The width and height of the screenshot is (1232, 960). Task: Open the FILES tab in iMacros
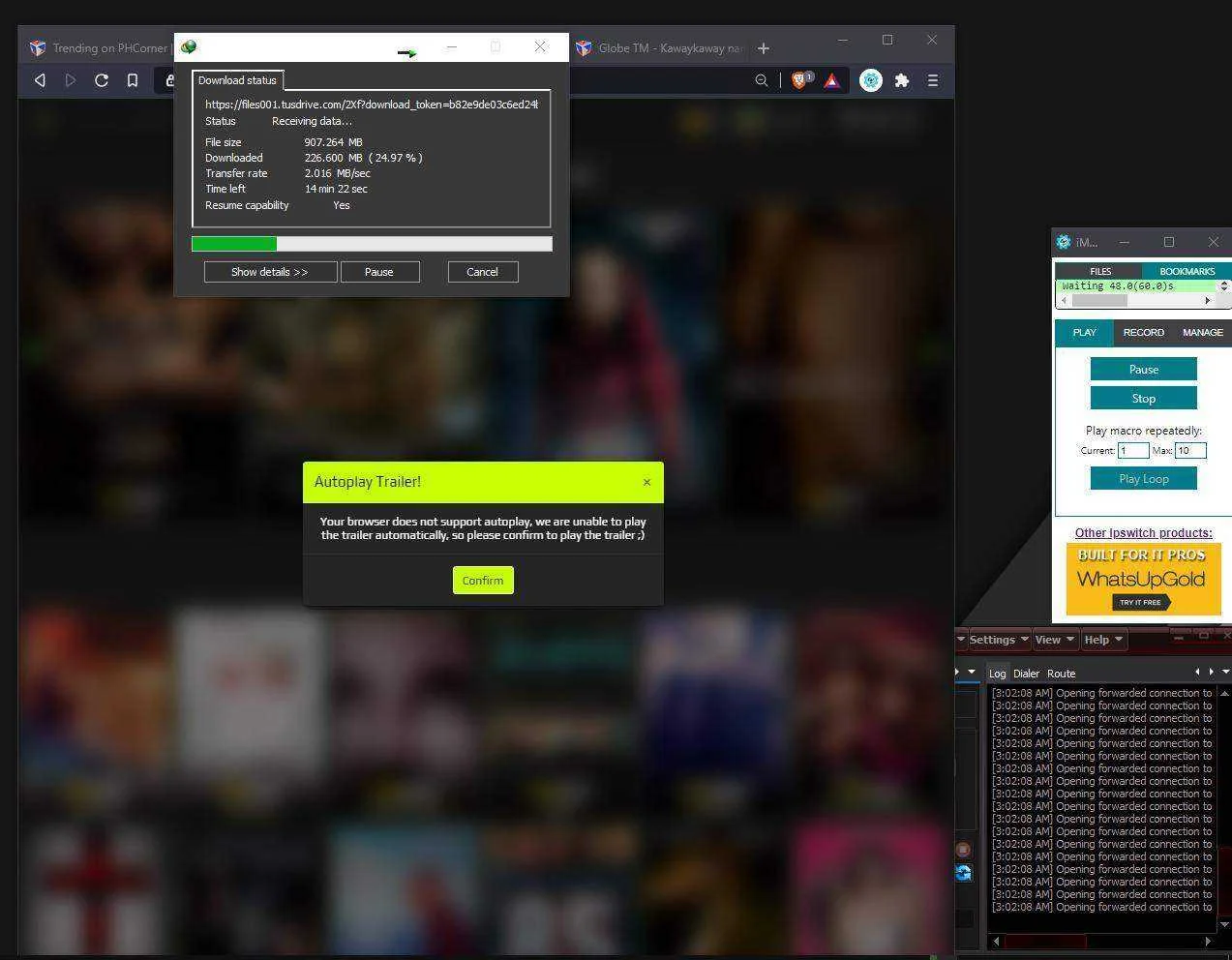point(1100,271)
